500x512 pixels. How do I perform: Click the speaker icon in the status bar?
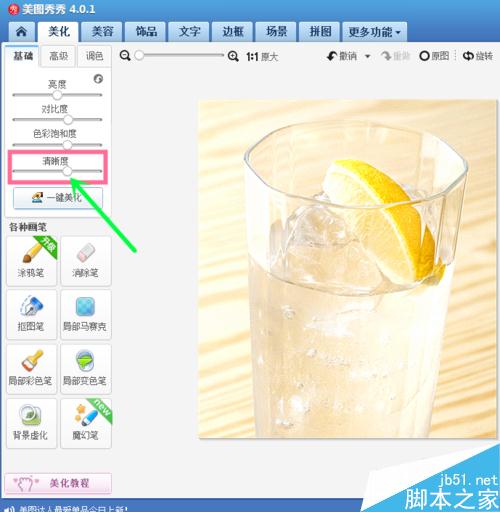click(10, 509)
